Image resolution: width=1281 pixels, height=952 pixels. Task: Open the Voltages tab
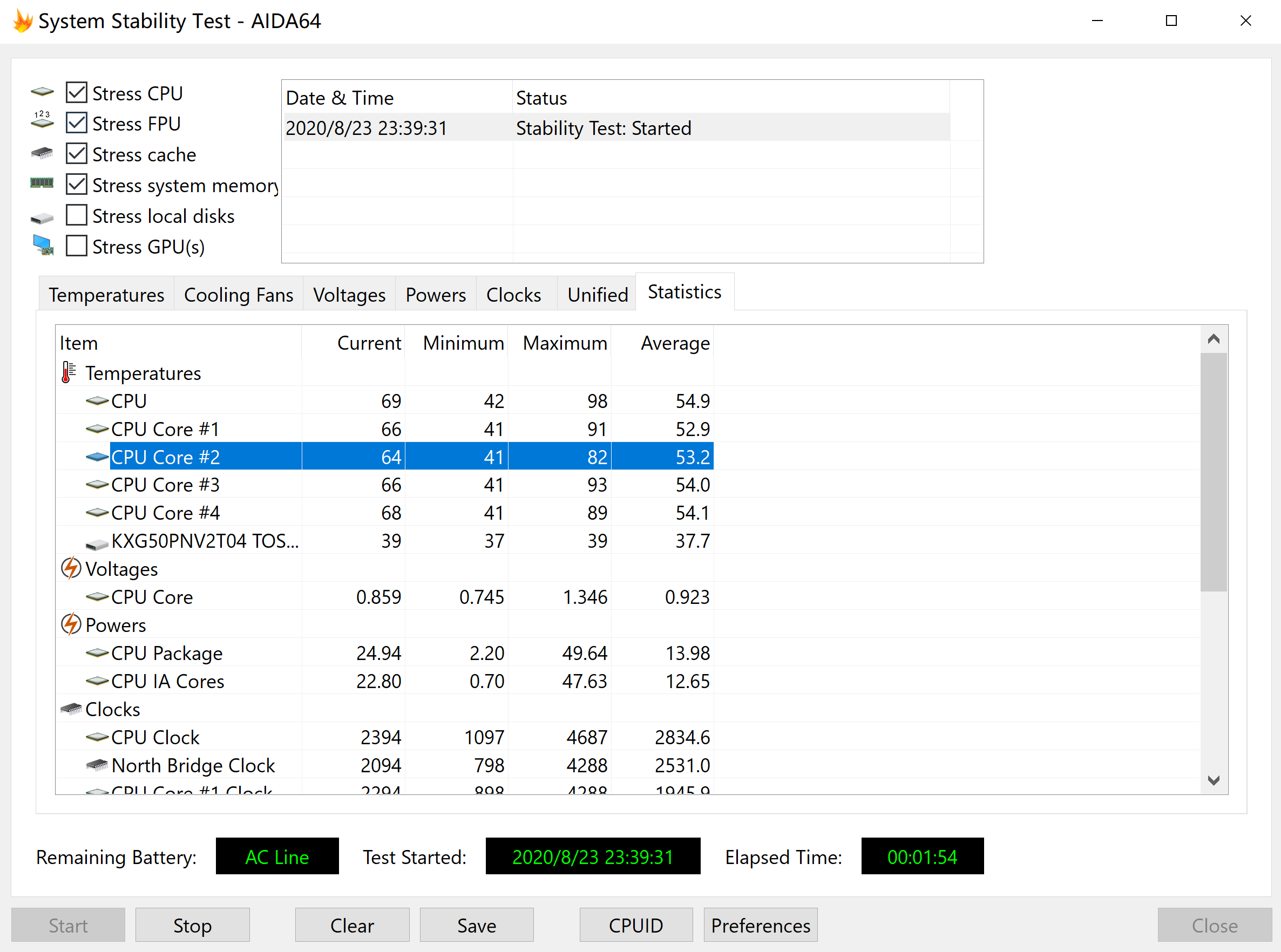tap(349, 295)
